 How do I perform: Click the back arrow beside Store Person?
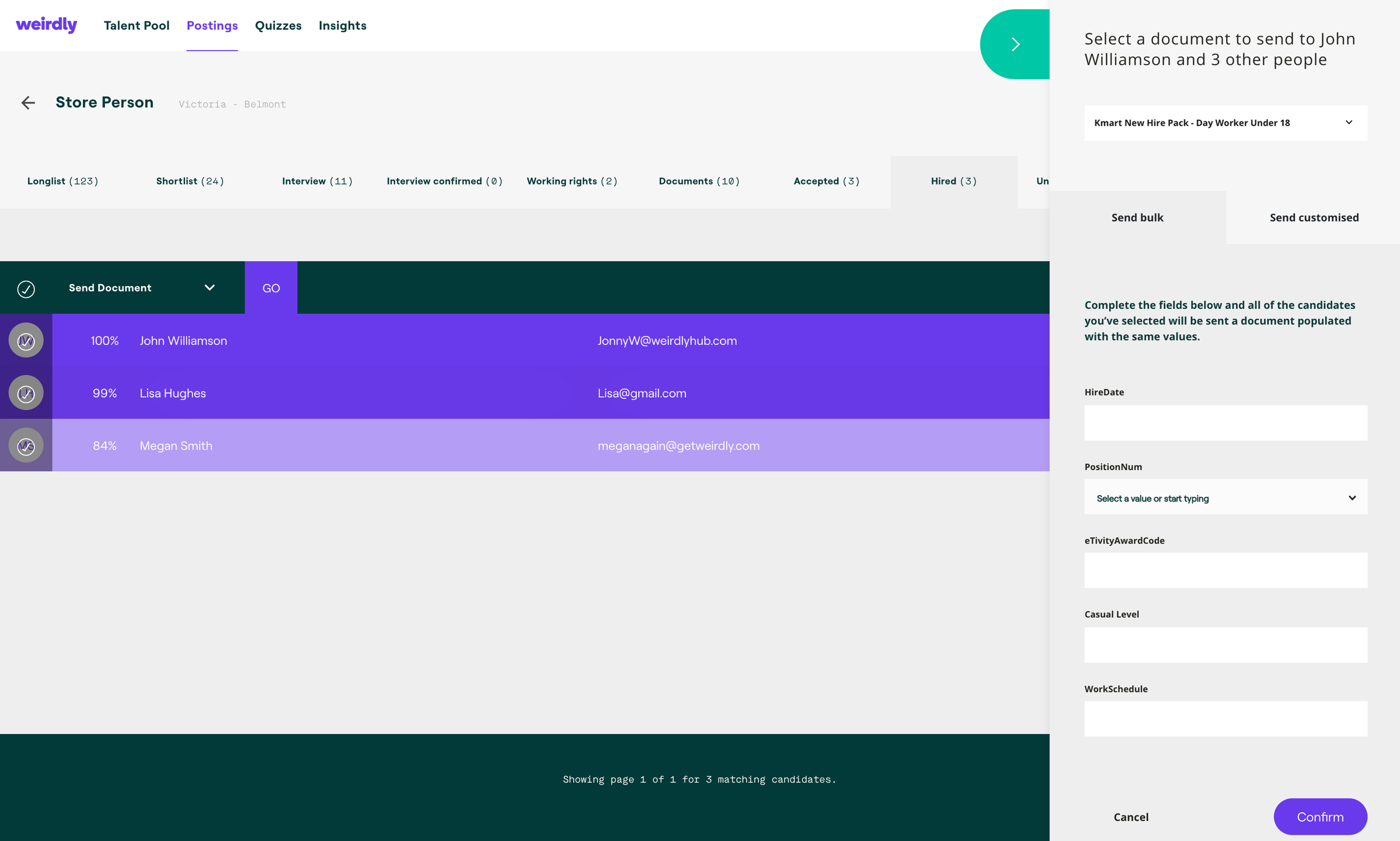click(28, 103)
